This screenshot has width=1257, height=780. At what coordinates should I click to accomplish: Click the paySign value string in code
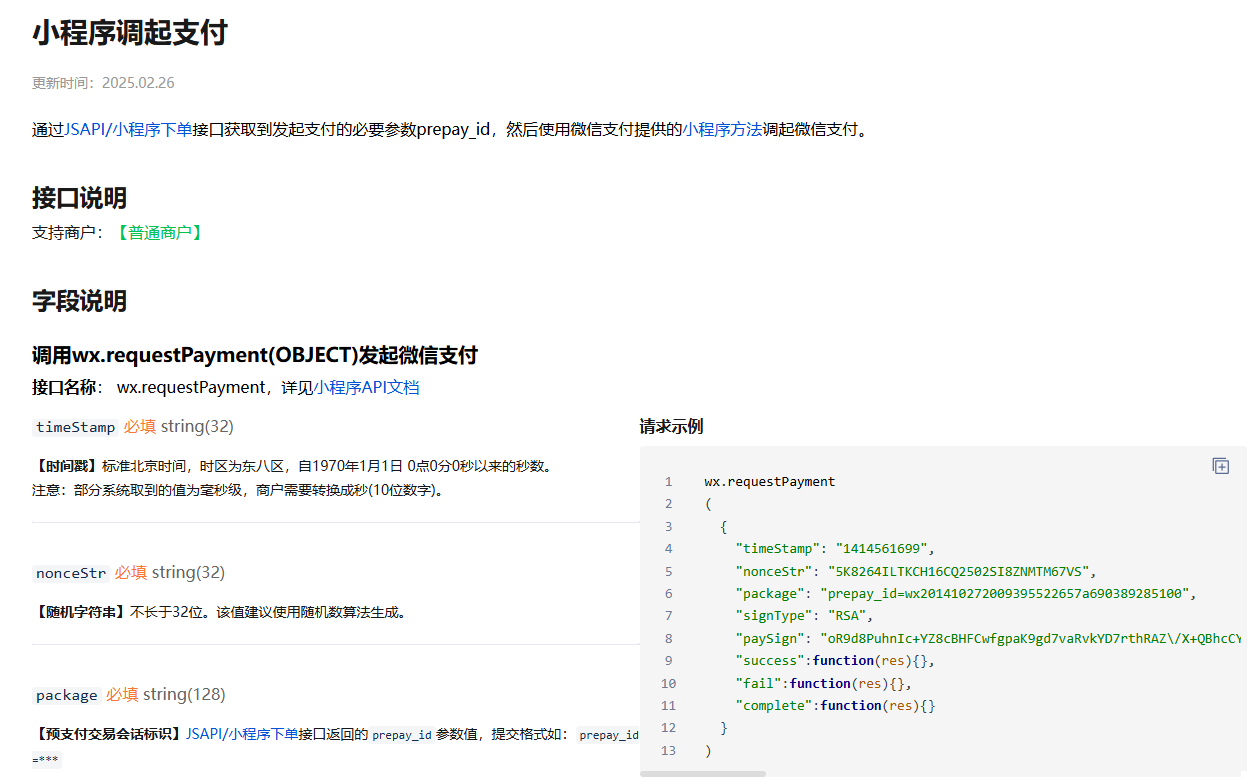tap(1030, 638)
